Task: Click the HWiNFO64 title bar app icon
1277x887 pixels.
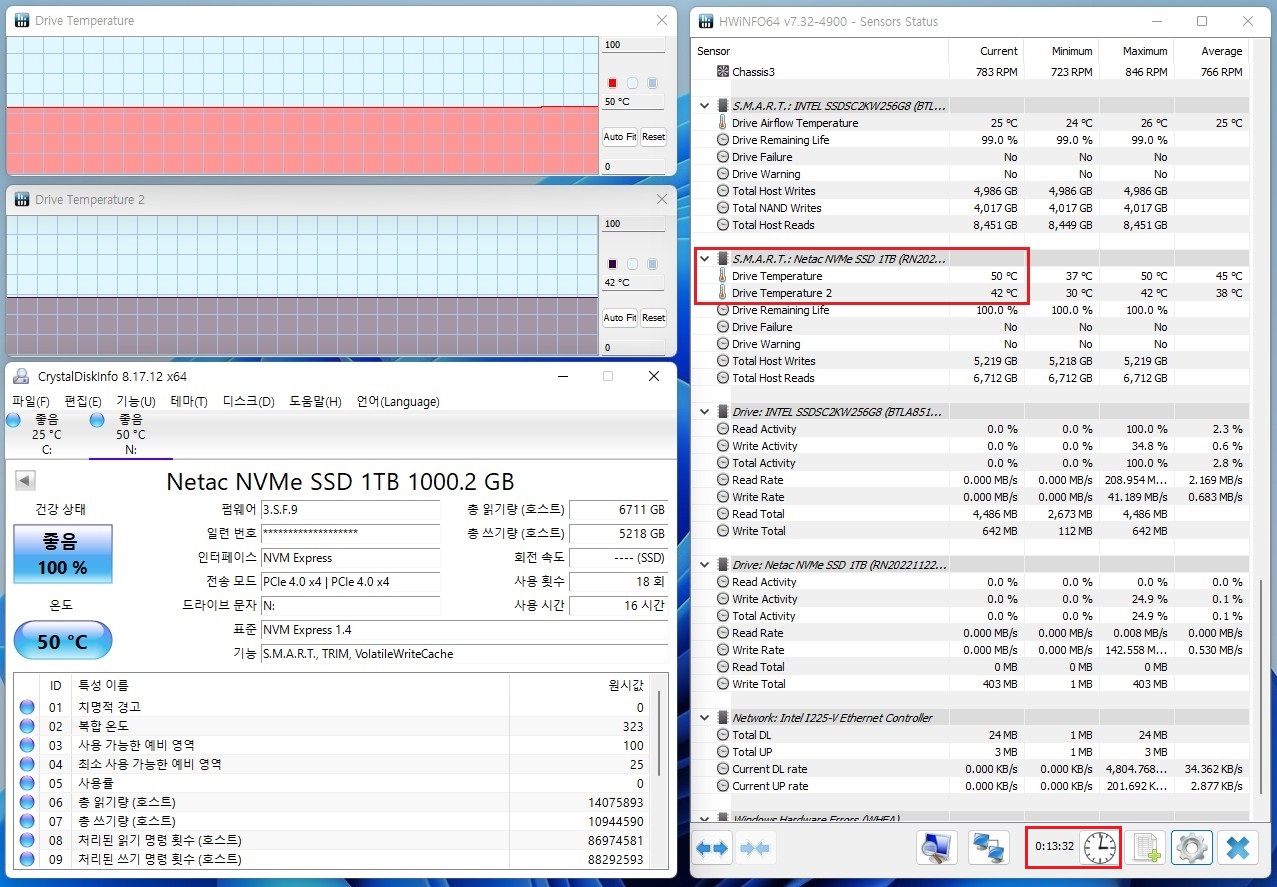Action: pos(705,21)
